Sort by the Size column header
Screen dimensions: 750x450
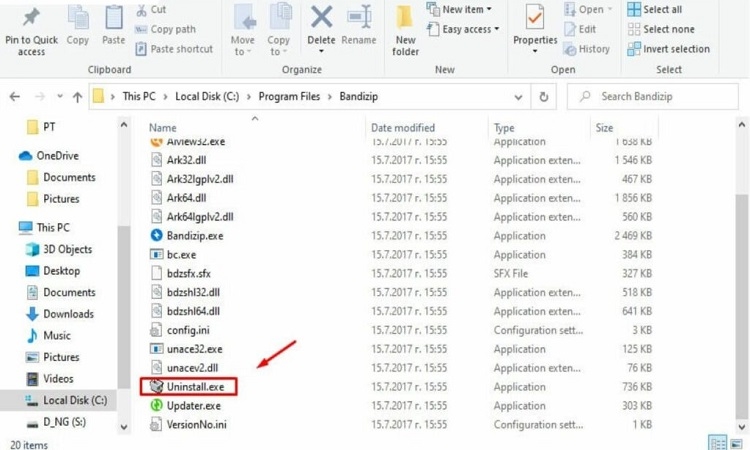pyautogui.click(x=605, y=128)
